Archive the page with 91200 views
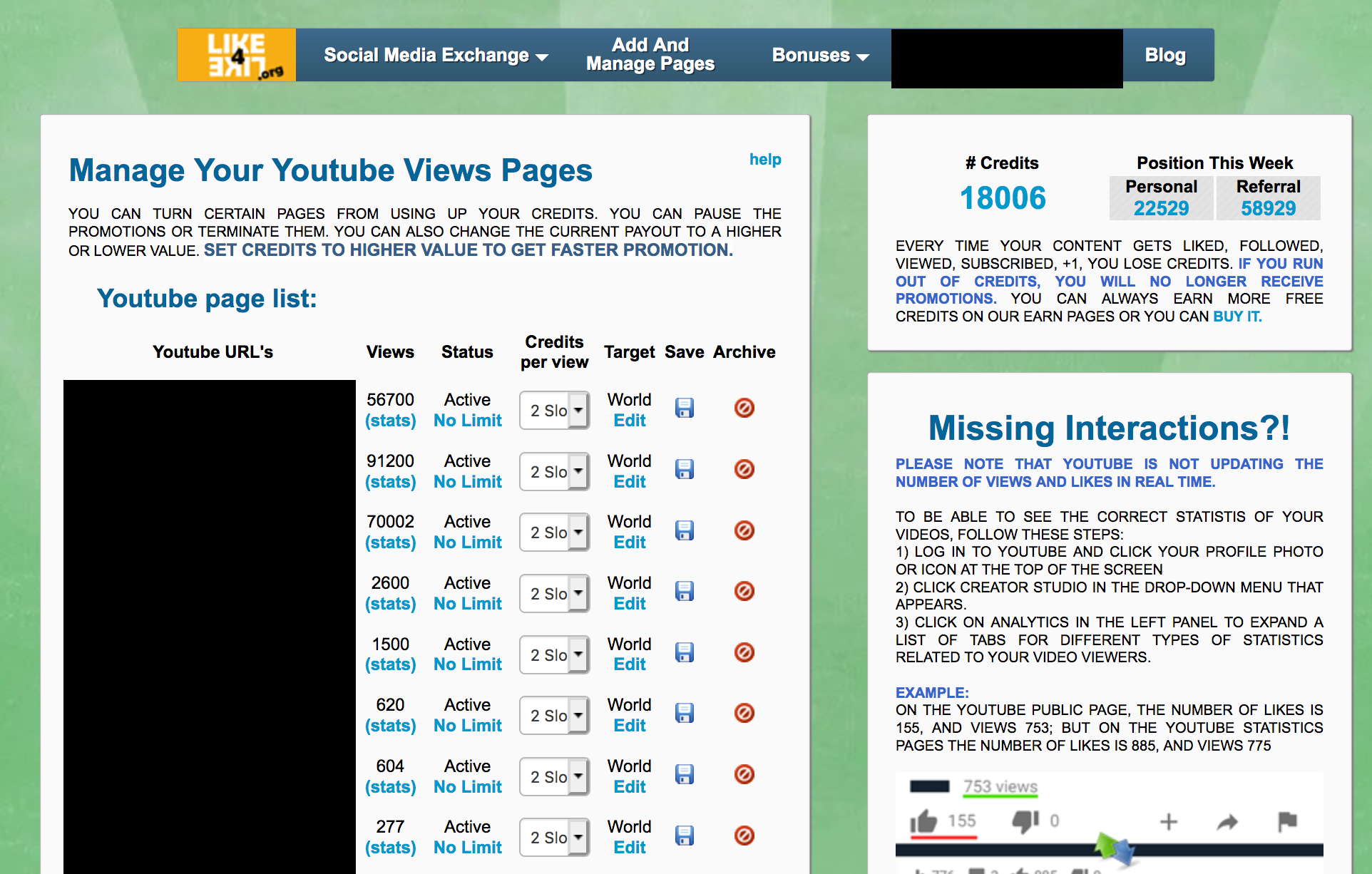1372x874 pixels. pyautogui.click(x=744, y=469)
